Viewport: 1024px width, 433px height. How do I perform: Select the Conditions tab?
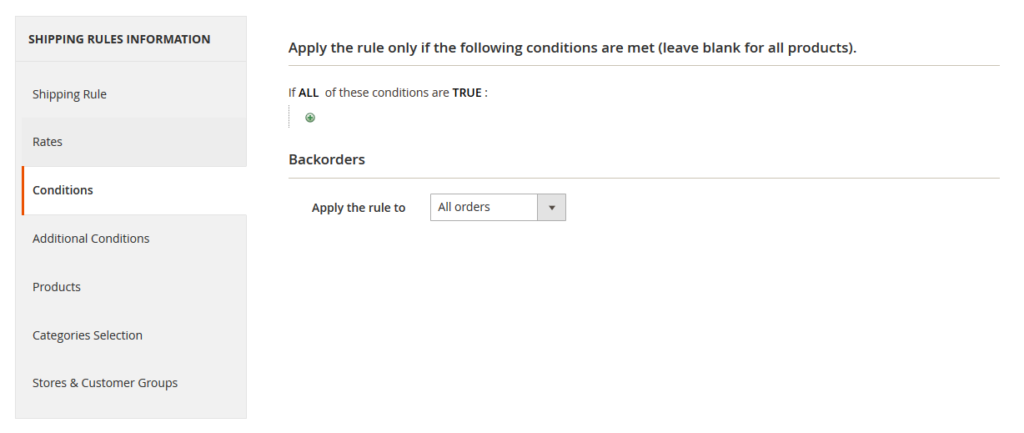[62, 190]
